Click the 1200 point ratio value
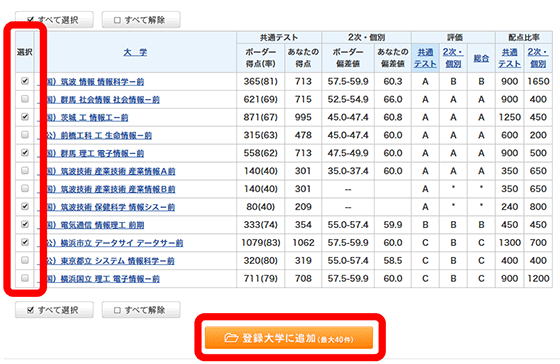The height and width of the screenshot is (364, 560). 538,278
